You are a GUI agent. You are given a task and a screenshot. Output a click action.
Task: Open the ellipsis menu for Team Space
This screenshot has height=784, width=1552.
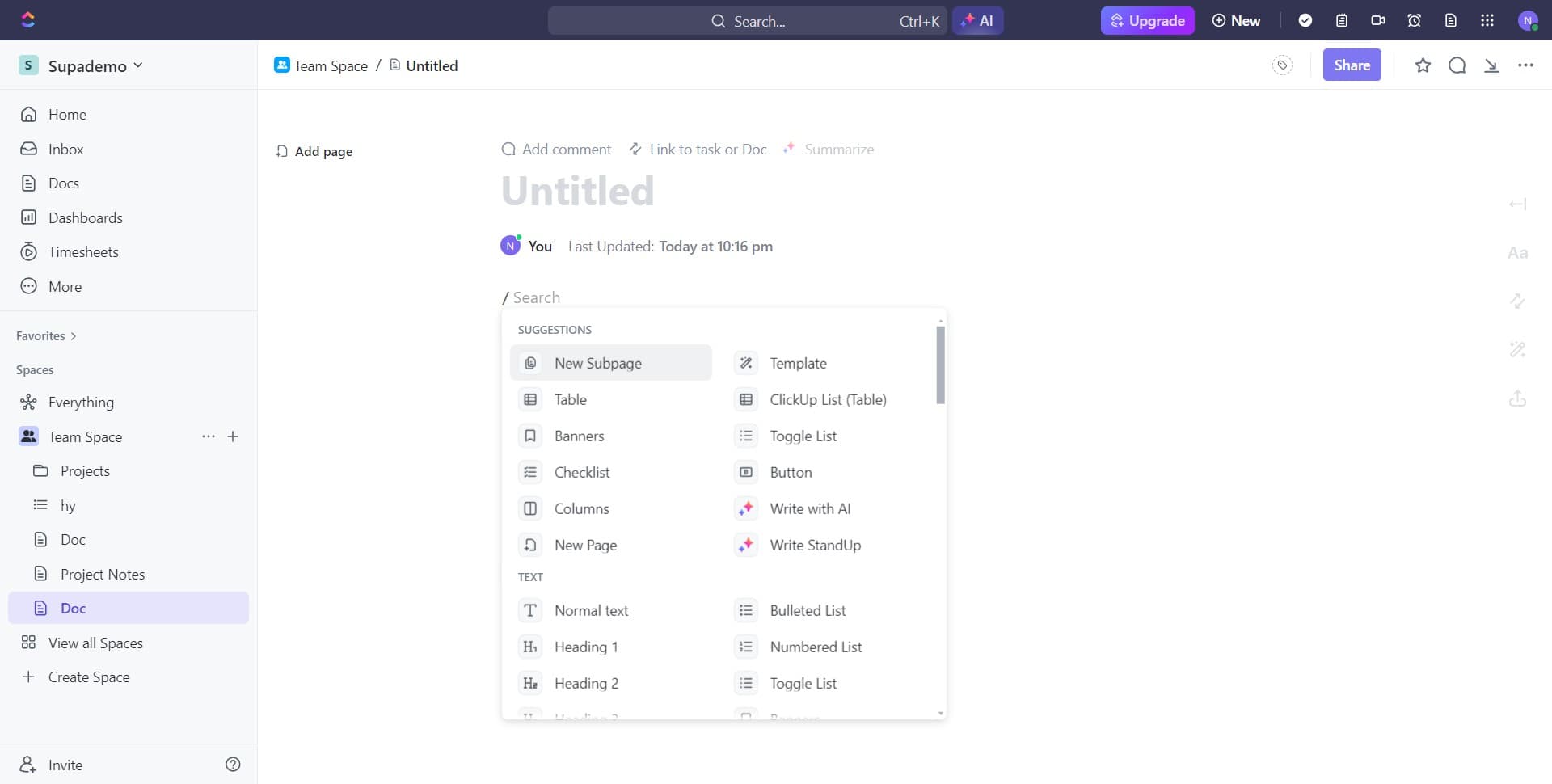(208, 436)
